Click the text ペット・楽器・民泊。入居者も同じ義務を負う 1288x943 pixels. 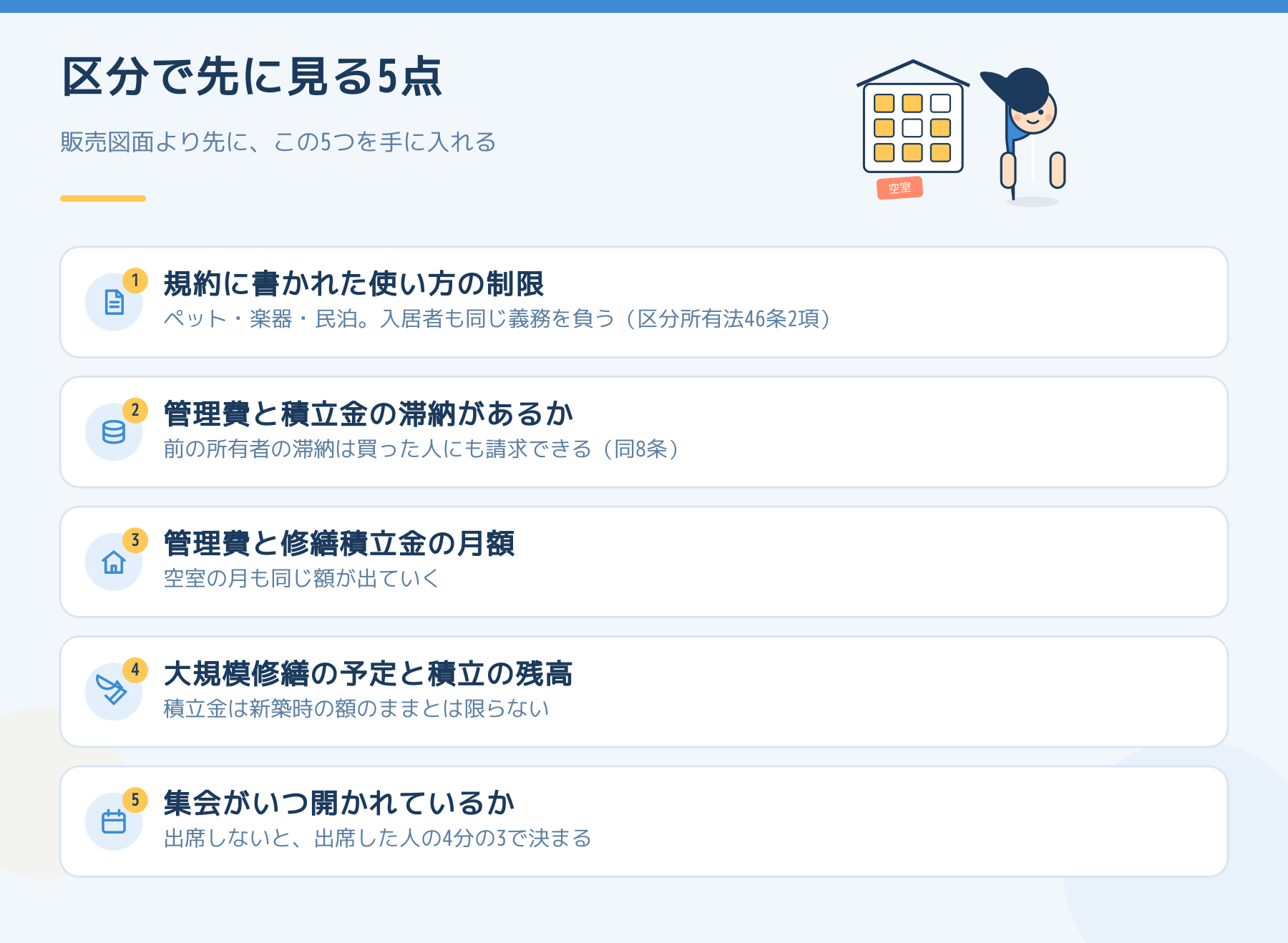pyautogui.click(x=389, y=318)
